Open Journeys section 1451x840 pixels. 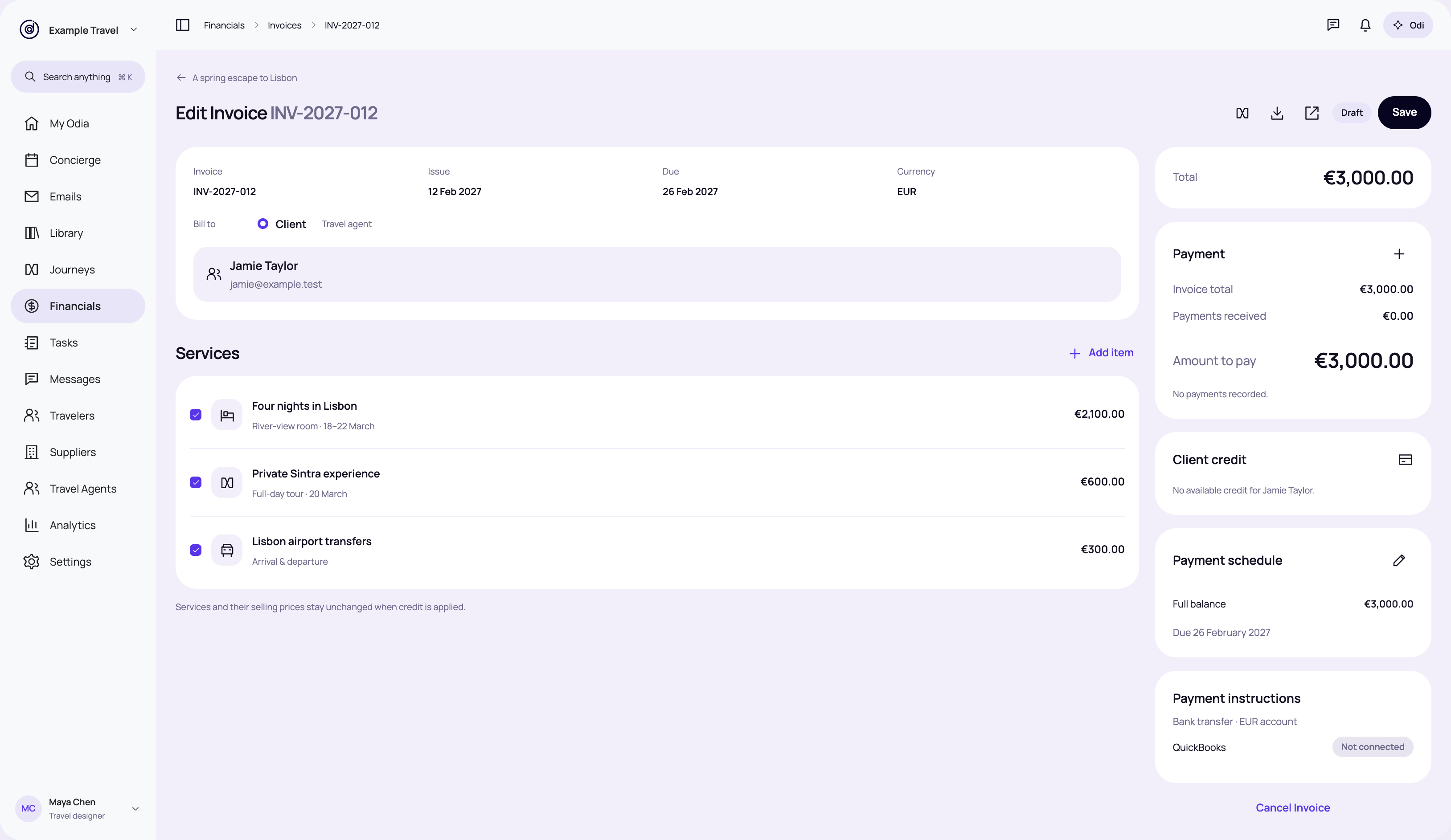pyautogui.click(x=78, y=269)
